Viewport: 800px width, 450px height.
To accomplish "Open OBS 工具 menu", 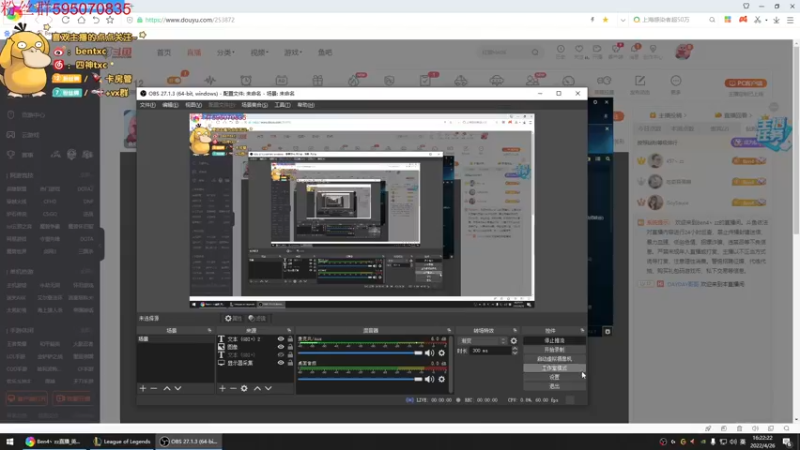I will 282,105.
